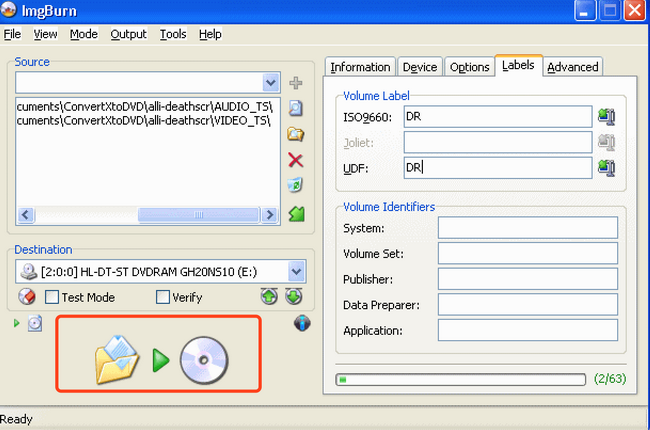This screenshot has height=430, width=650.
Task: Click the source list left scroll arrow
Action: pyautogui.click(x=26, y=215)
